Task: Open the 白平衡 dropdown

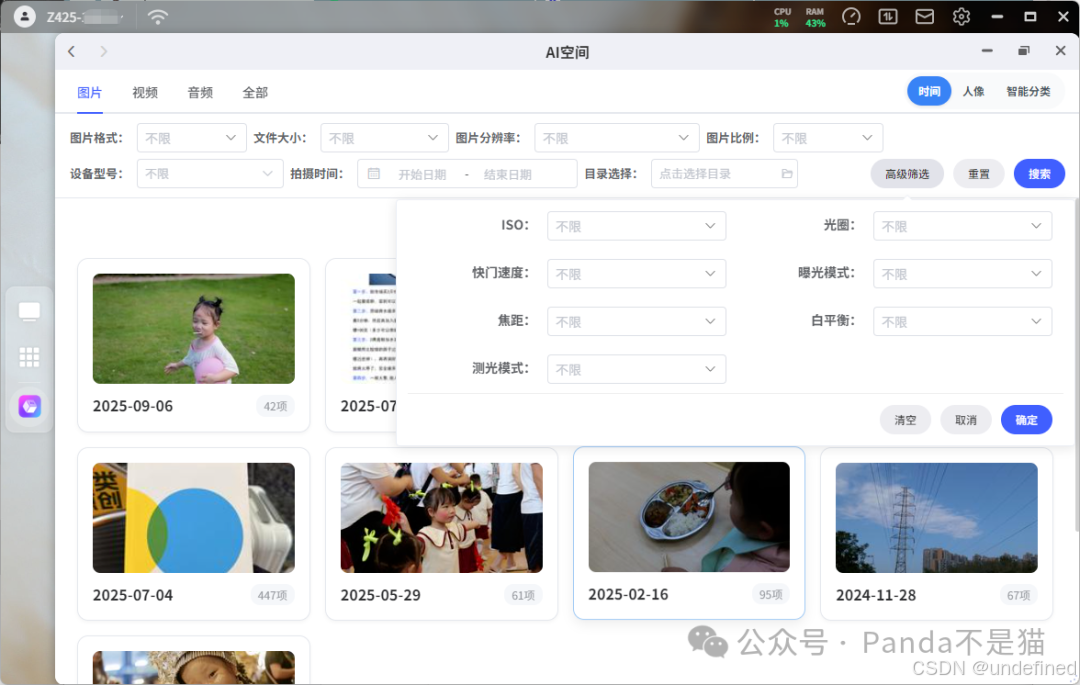Action: coord(962,322)
